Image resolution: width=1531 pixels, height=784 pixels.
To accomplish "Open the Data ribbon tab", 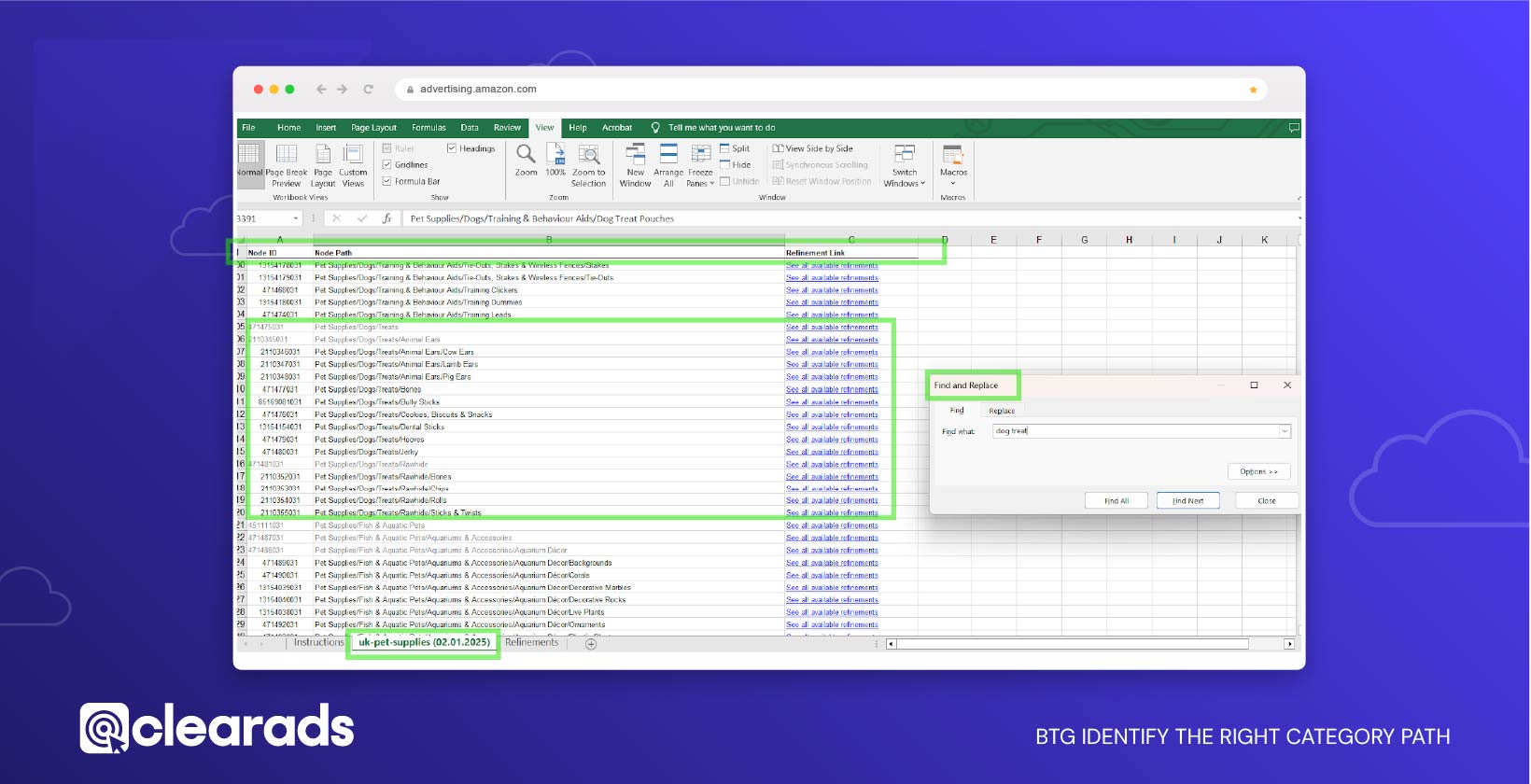I will (x=470, y=128).
